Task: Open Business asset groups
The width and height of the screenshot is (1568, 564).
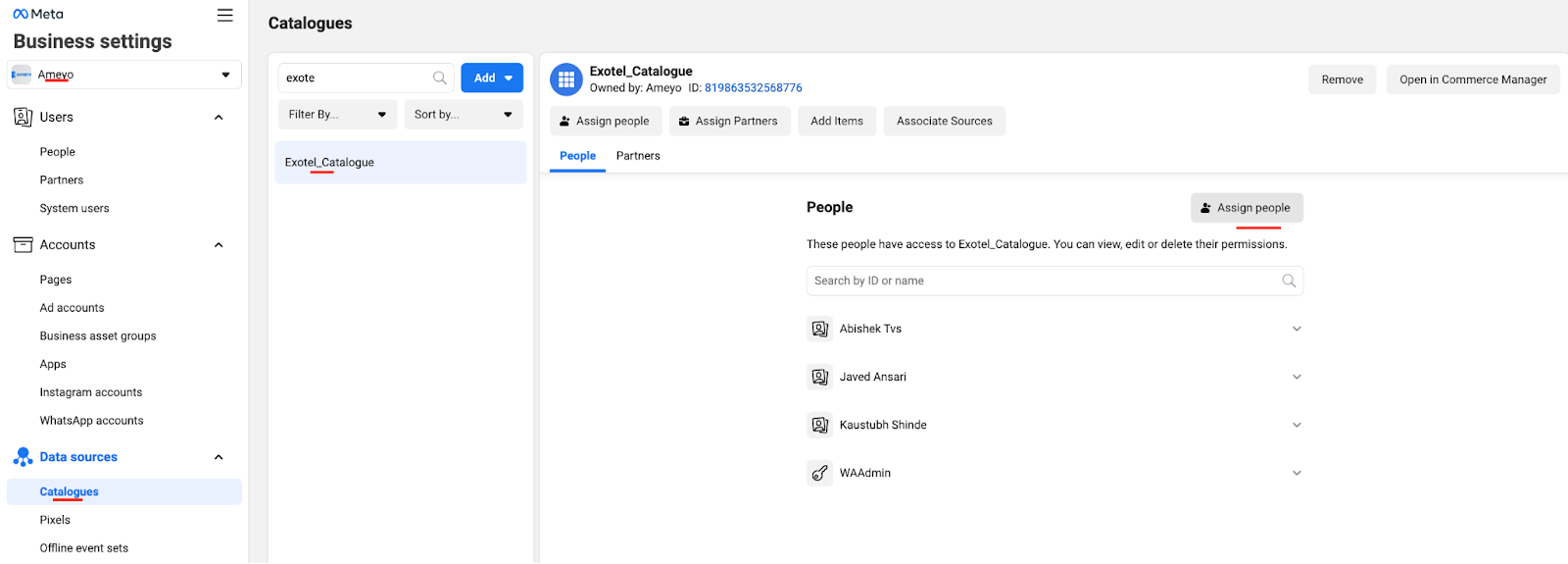Action: tap(98, 336)
